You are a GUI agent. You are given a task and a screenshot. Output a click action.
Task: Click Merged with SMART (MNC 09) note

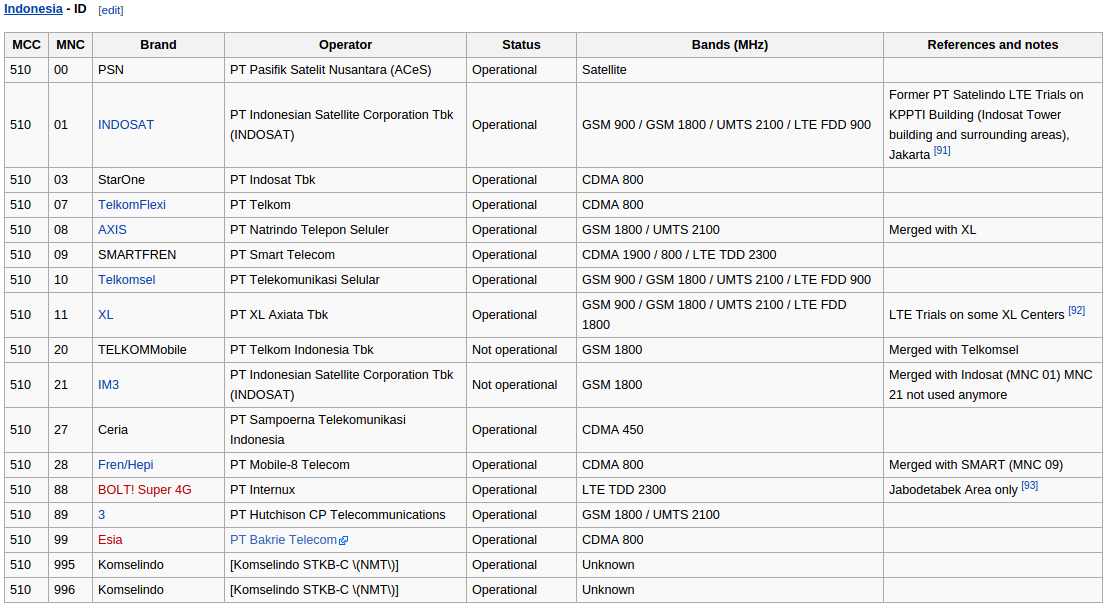[993, 464]
